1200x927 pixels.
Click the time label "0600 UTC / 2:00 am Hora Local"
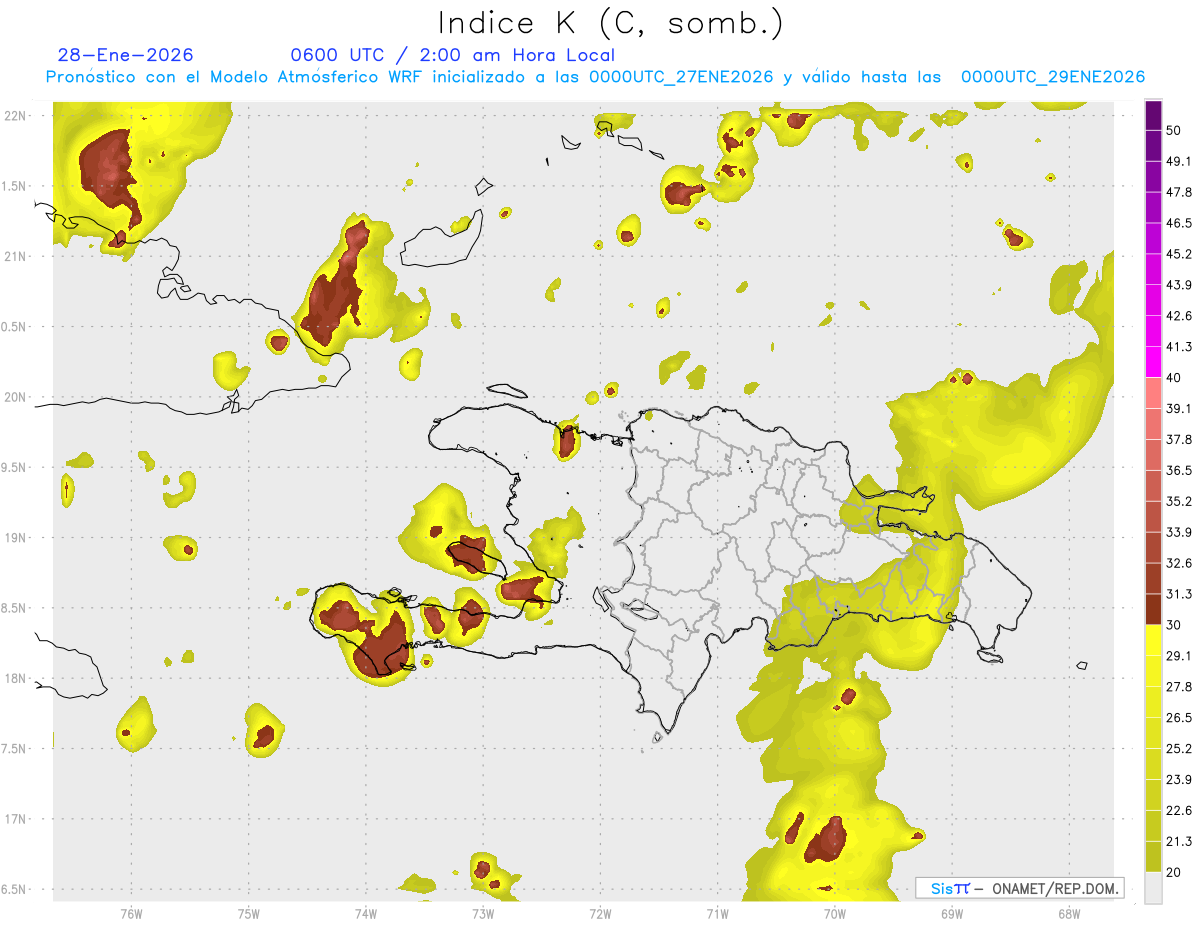pos(452,55)
